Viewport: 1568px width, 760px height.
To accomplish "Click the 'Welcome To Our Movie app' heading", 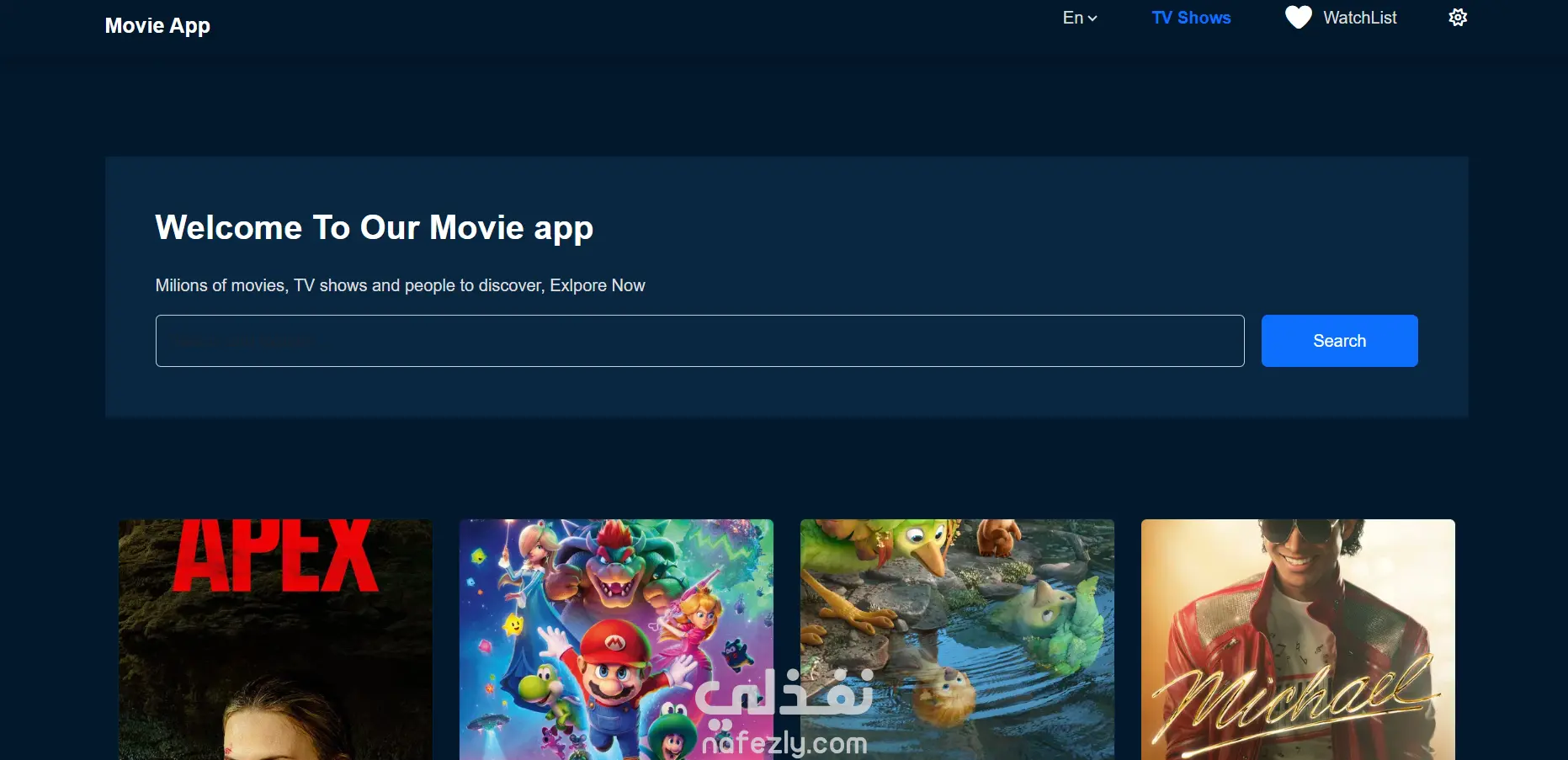I will coord(375,228).
